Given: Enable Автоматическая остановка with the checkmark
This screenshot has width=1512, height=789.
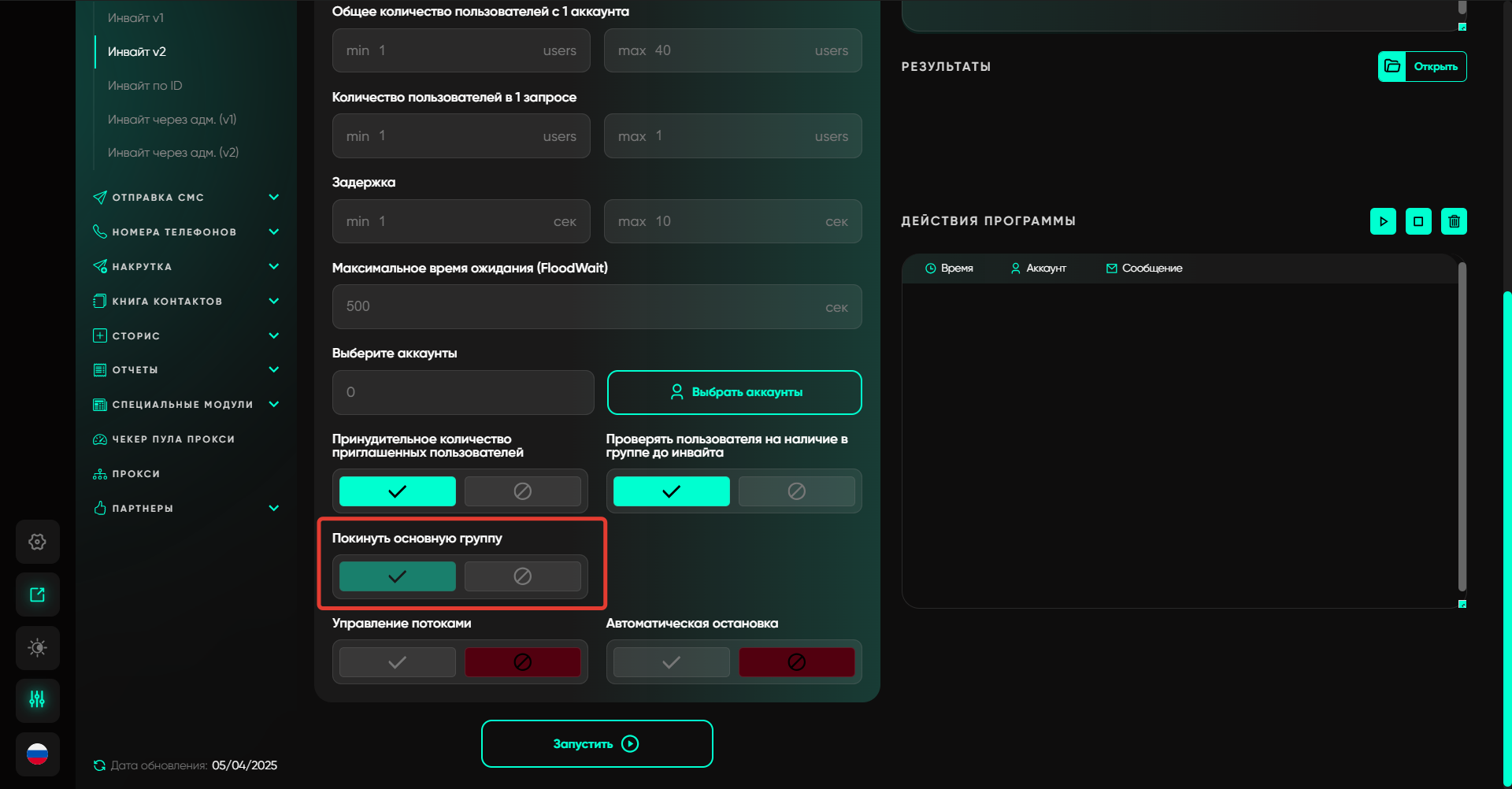Looking at the screenshot, I should [x=671, y=662].
